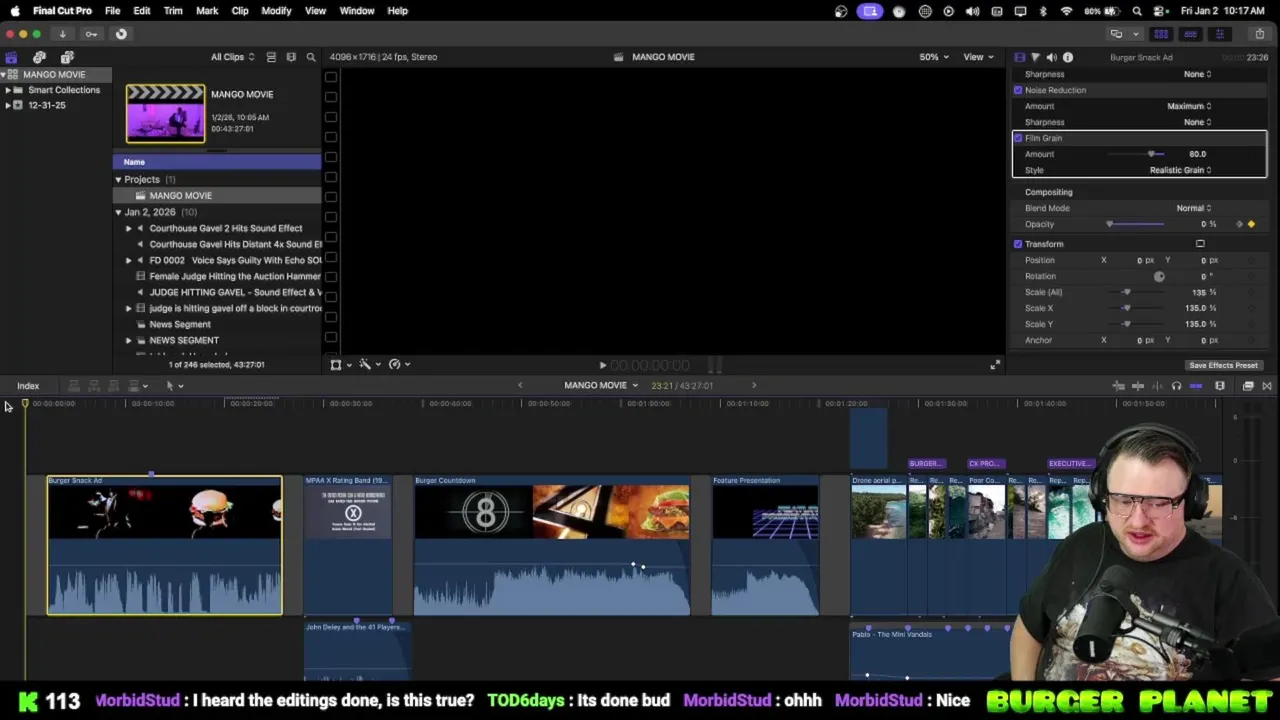Image resolution: width=1280 pixels, height=720 pixels.
Task: Collapse the Jan 2, 2026 group
Action: 118,212
